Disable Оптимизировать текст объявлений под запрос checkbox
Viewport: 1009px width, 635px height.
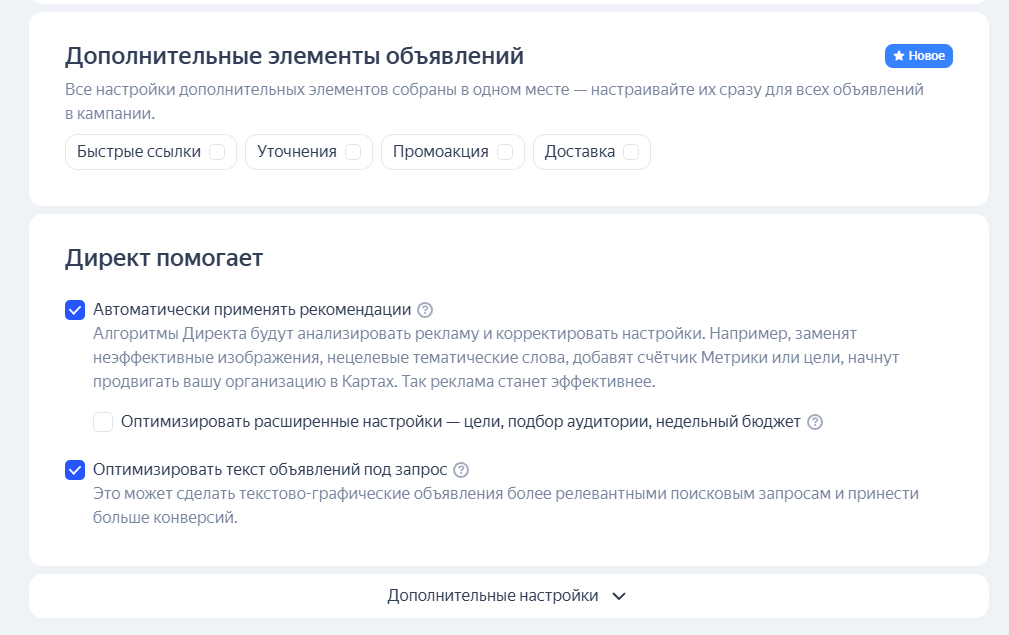[x=75, y=470]
